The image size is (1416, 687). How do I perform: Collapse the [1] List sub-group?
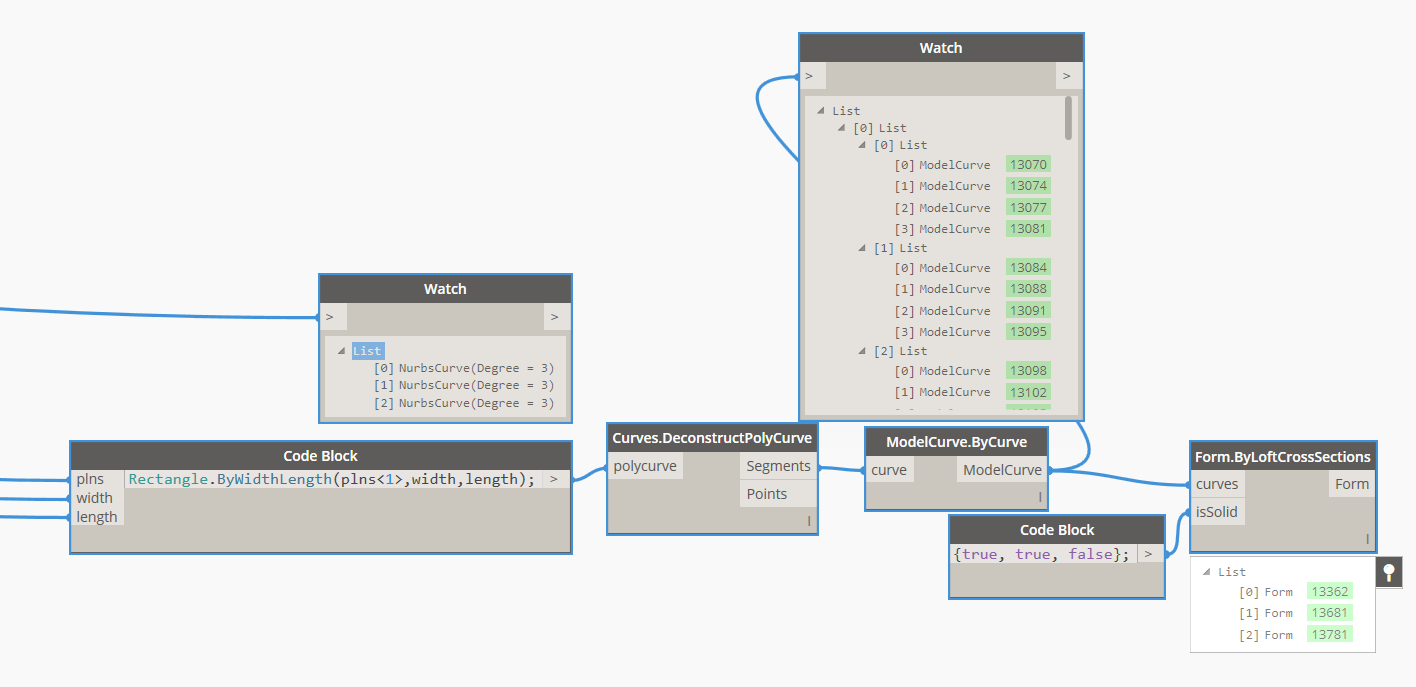862,248
